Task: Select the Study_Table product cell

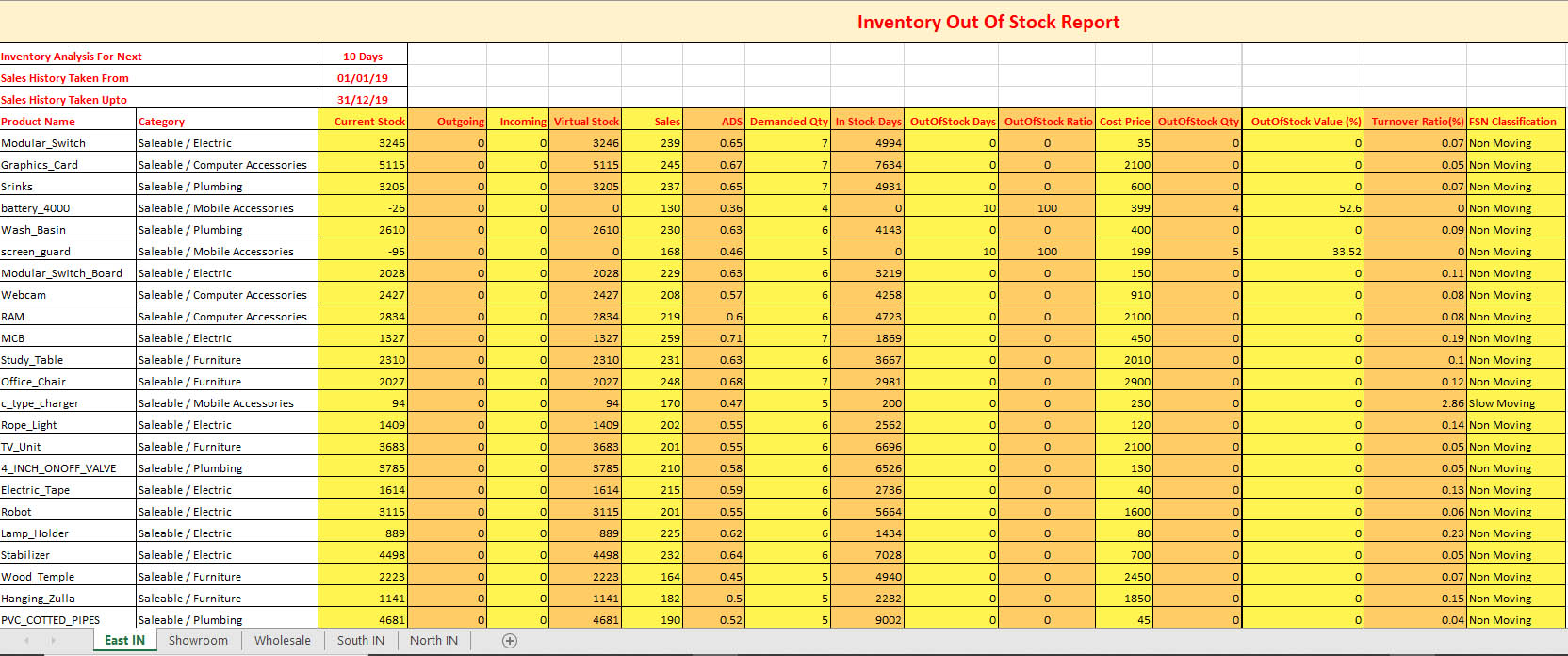Action: tap(68, 358)
